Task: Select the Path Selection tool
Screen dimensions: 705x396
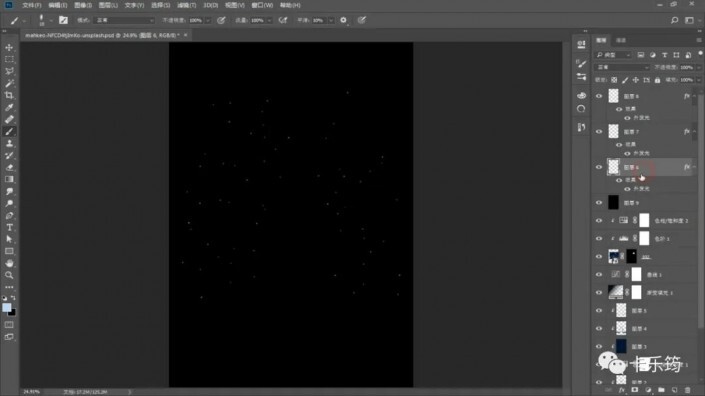Action: 9,239
